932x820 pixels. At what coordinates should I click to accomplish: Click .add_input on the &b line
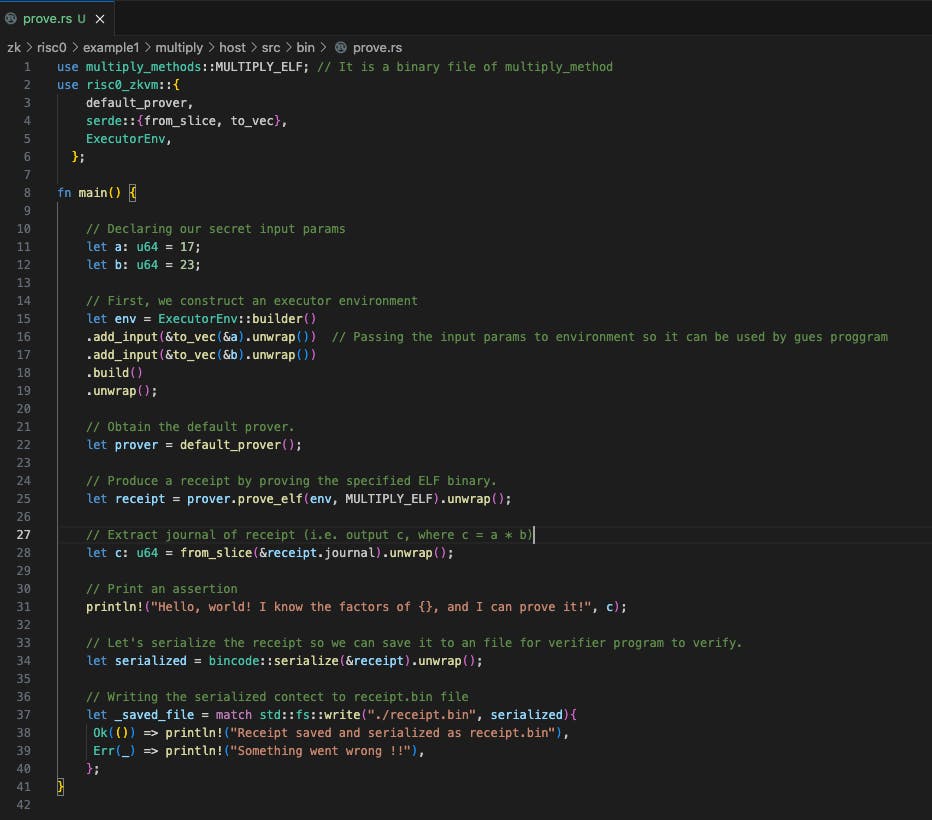coord(122,355)
